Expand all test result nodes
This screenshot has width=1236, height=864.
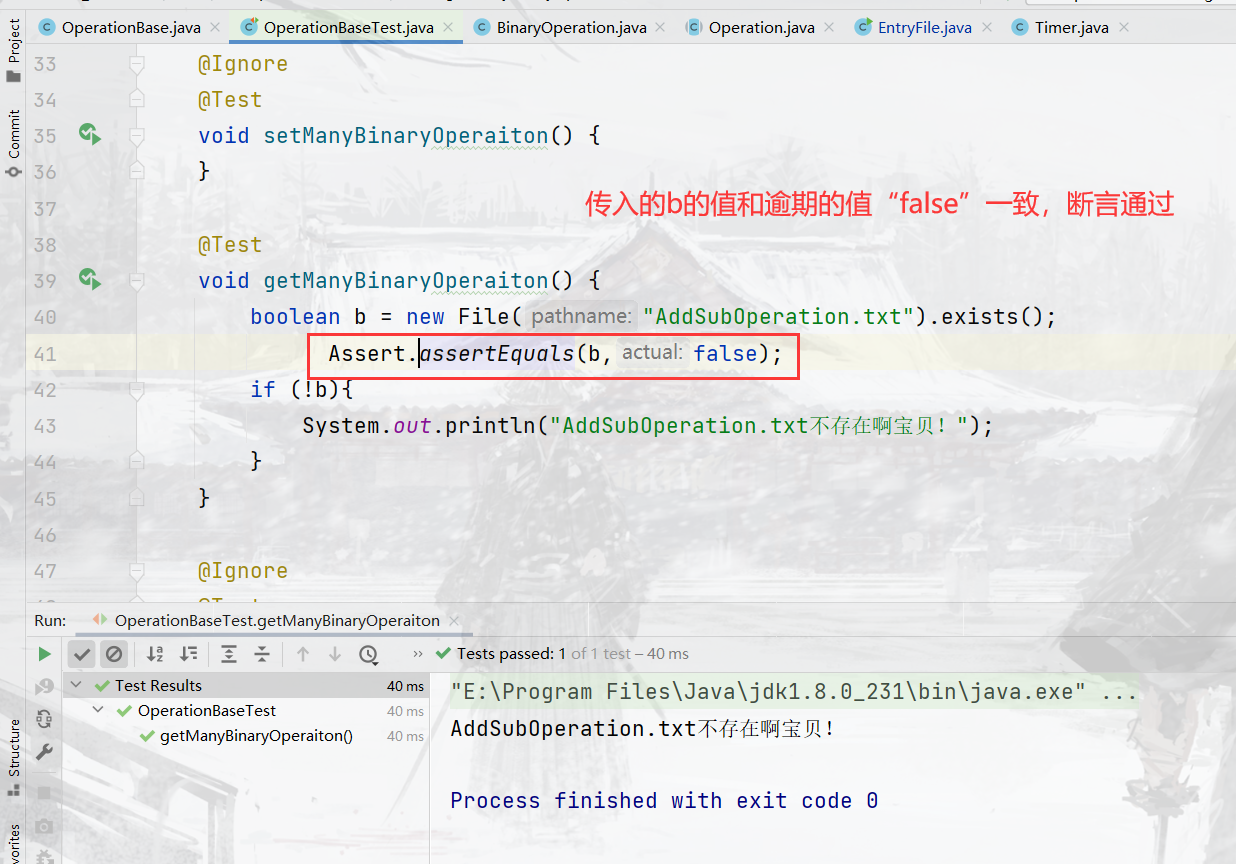tap(229, 654)
